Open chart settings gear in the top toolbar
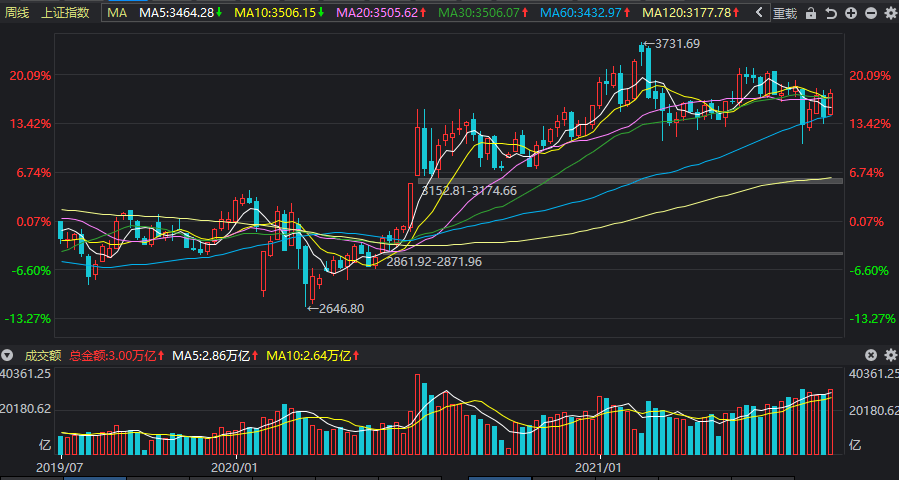 (890, 13)
